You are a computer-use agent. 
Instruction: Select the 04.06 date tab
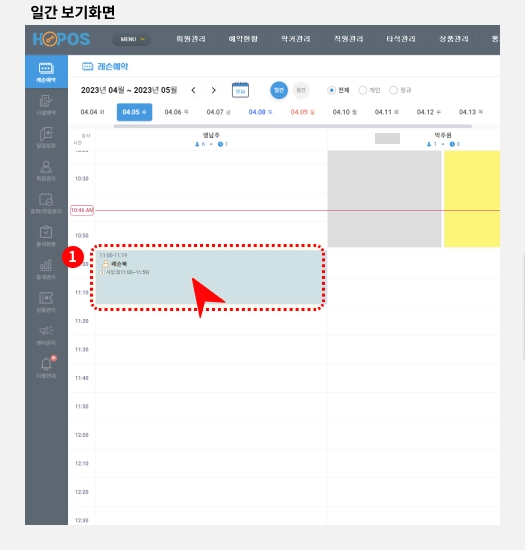click(x=176, y=112)
